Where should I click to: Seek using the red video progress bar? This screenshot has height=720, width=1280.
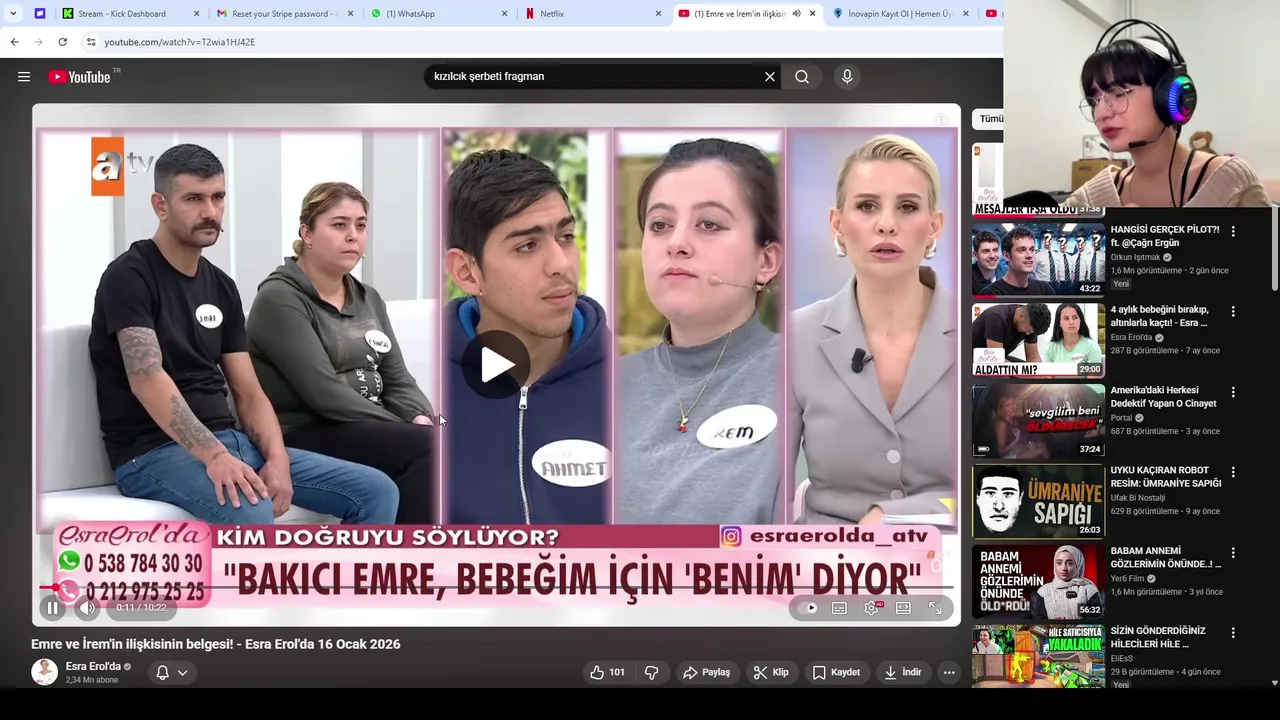pyautogui.click(x=497, y=588)
